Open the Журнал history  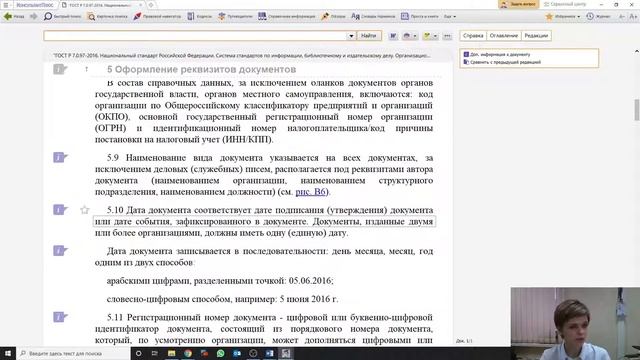click(x=598, y=16)
